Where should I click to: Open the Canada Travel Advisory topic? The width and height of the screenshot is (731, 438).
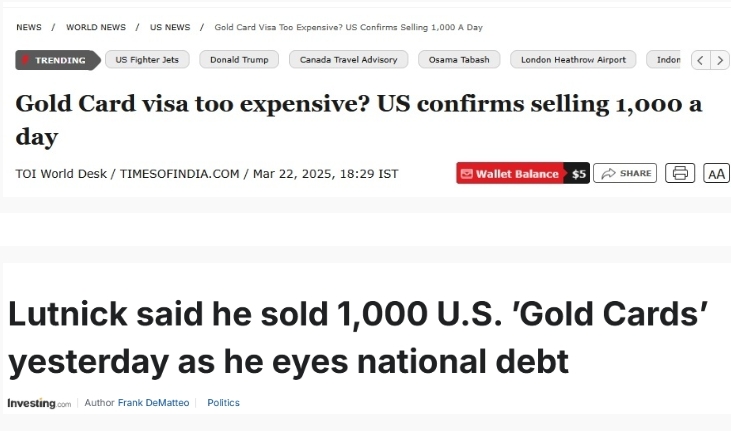click(x=349, y=60)
